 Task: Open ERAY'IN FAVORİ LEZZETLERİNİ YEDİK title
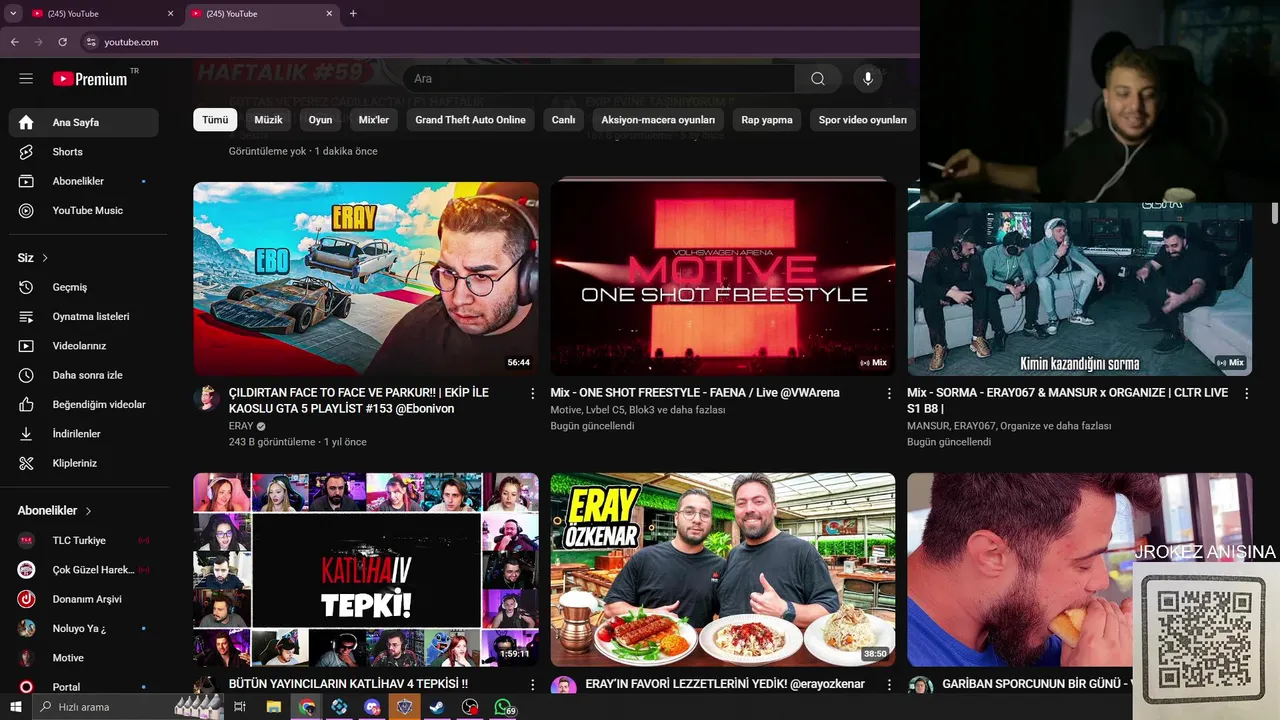725,684
